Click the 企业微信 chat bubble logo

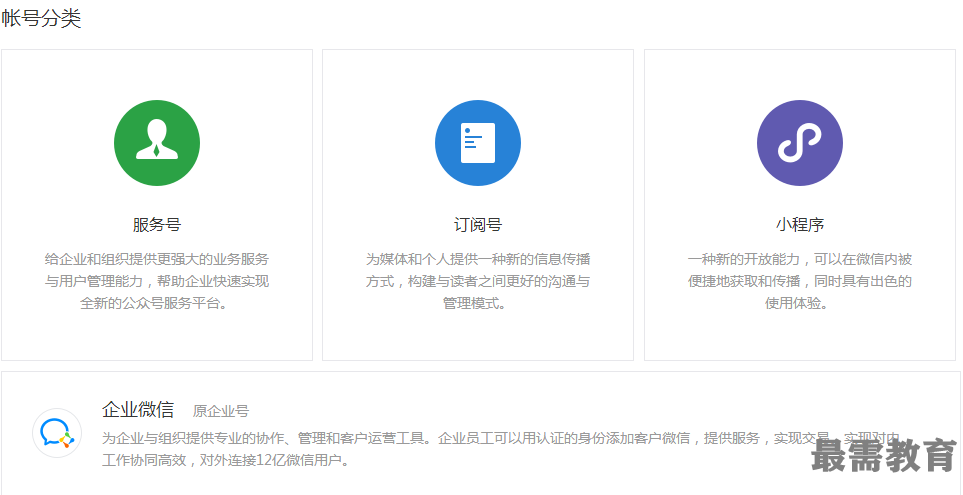pyautogui.click(x=57, y=433)
